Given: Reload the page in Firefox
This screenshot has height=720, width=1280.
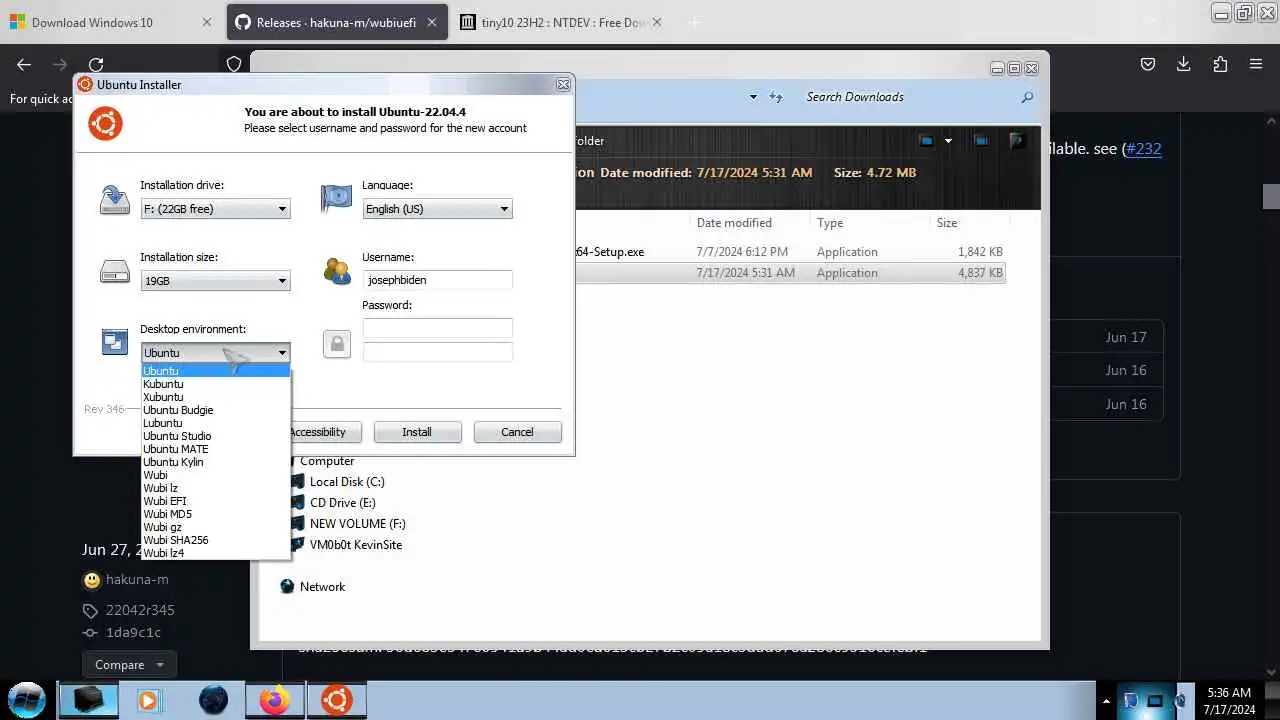Looking at the screenshot, I should [x=96, y=64].
